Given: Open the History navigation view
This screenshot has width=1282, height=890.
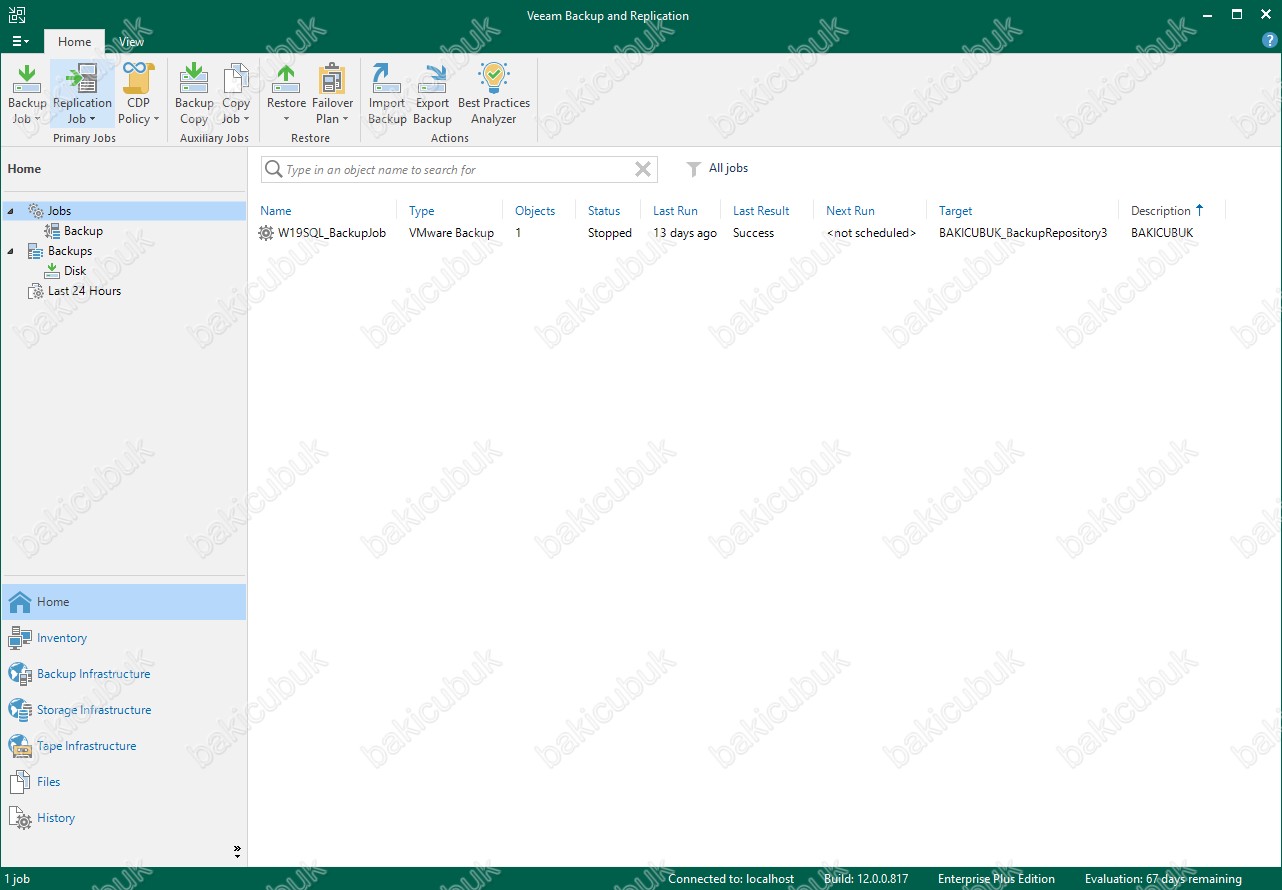Looking at the screenshot, I should (x=123, y=818).
